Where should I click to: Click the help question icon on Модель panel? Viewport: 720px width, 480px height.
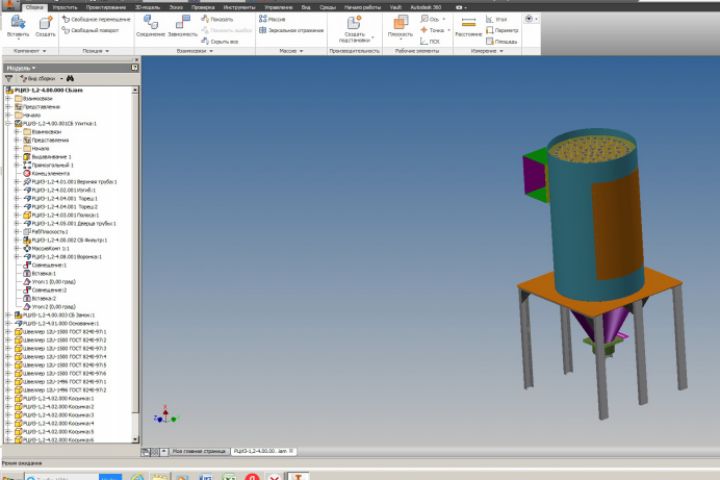135,68
